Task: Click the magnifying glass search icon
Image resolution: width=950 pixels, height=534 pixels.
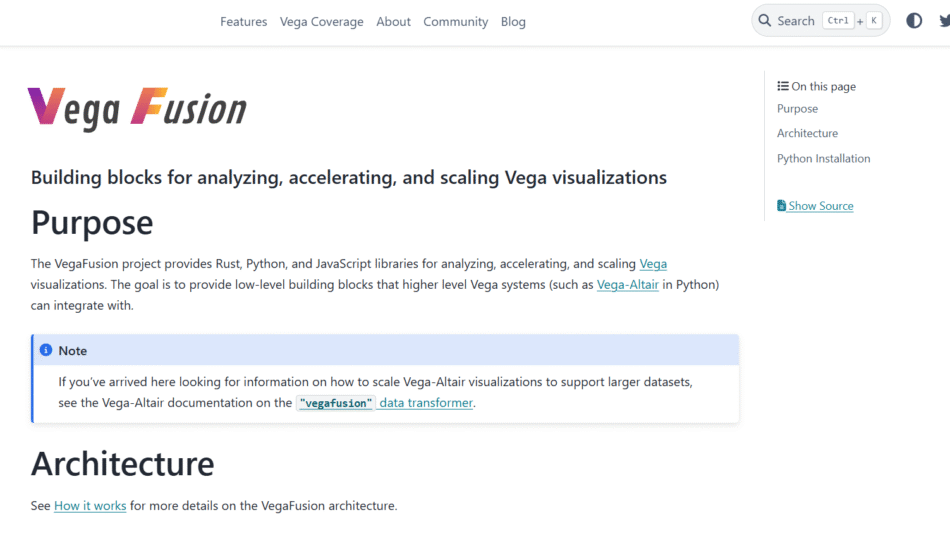Action: (765, 21)
